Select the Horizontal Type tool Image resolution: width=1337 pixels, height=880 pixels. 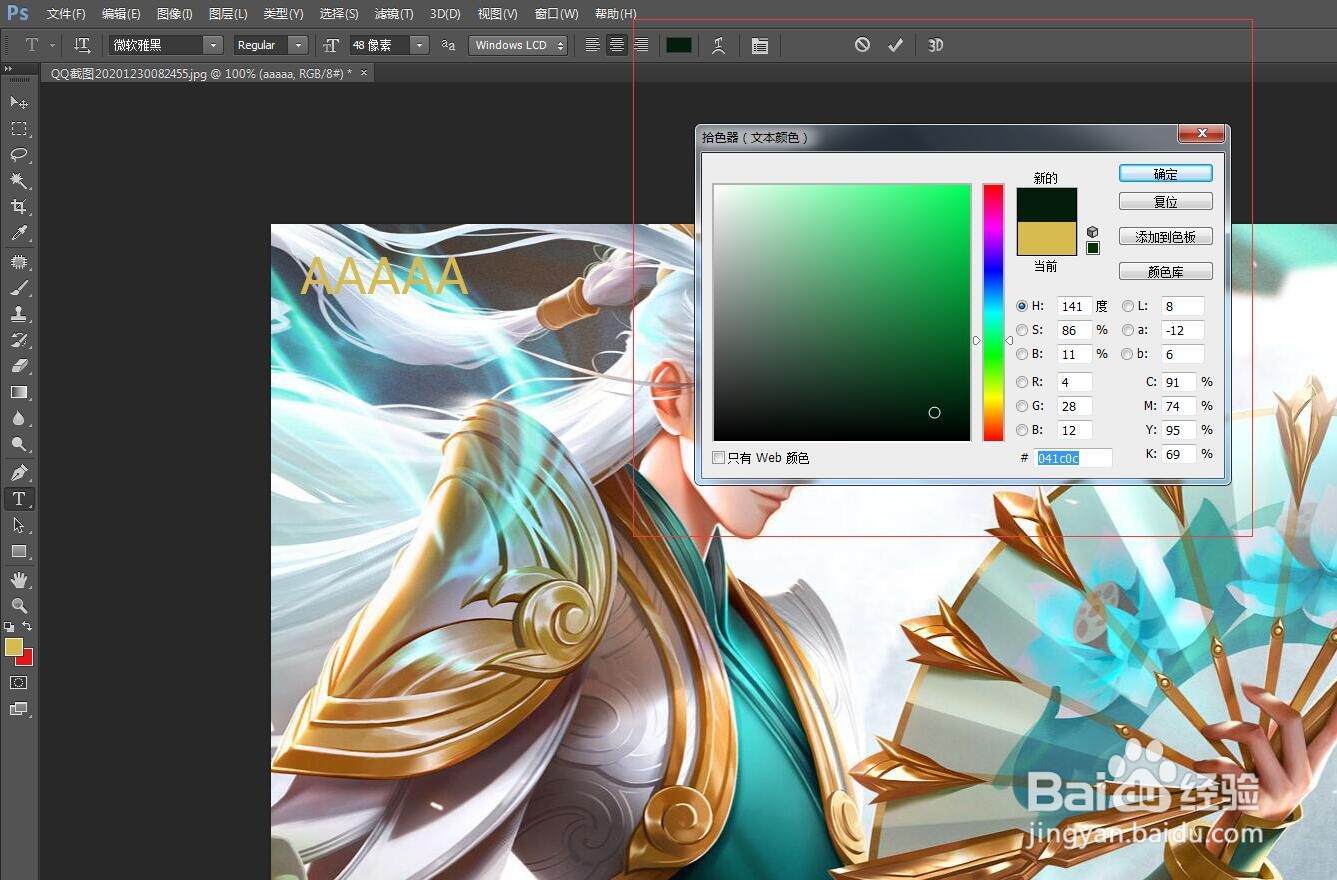tap(19, 498)
